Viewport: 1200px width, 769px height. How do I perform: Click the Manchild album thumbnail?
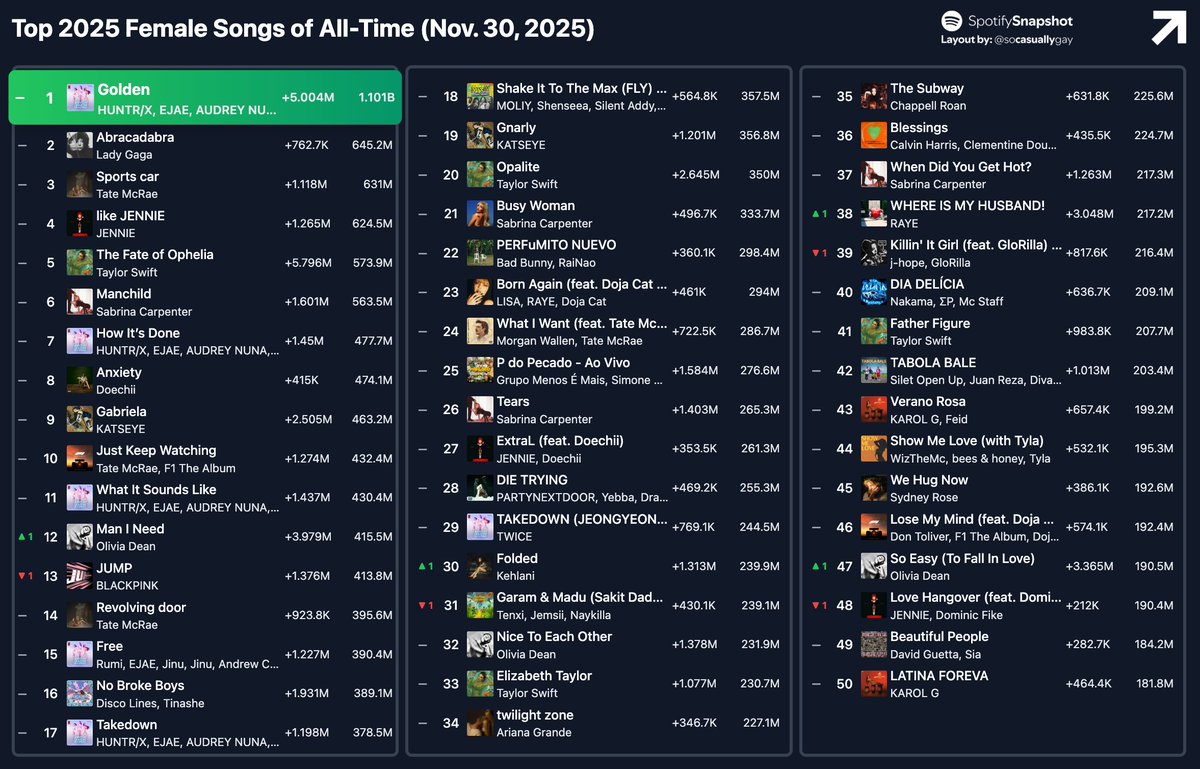pos(80,302)
